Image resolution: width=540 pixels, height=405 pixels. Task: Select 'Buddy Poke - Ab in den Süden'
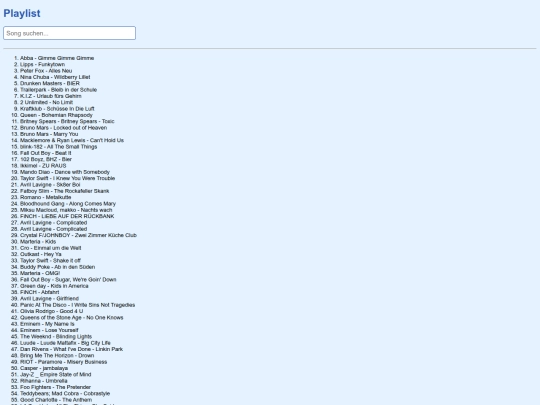(58, 267)
